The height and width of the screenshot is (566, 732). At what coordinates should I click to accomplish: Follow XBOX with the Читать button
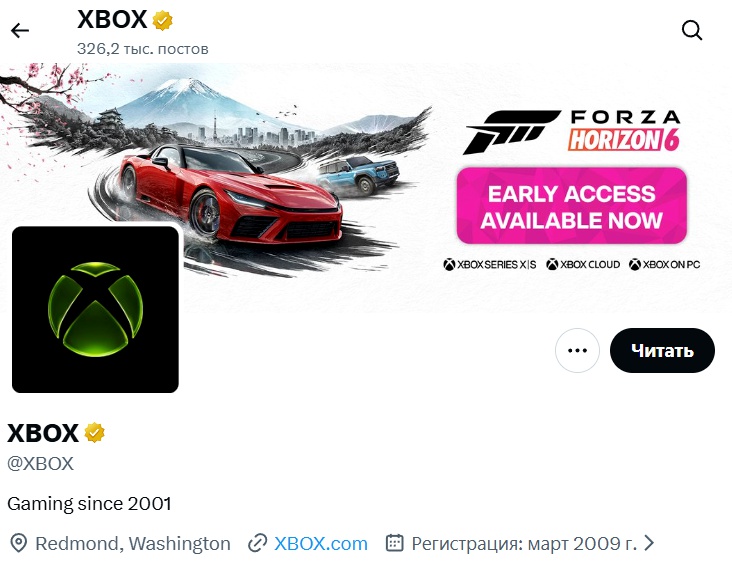[662, 350]
